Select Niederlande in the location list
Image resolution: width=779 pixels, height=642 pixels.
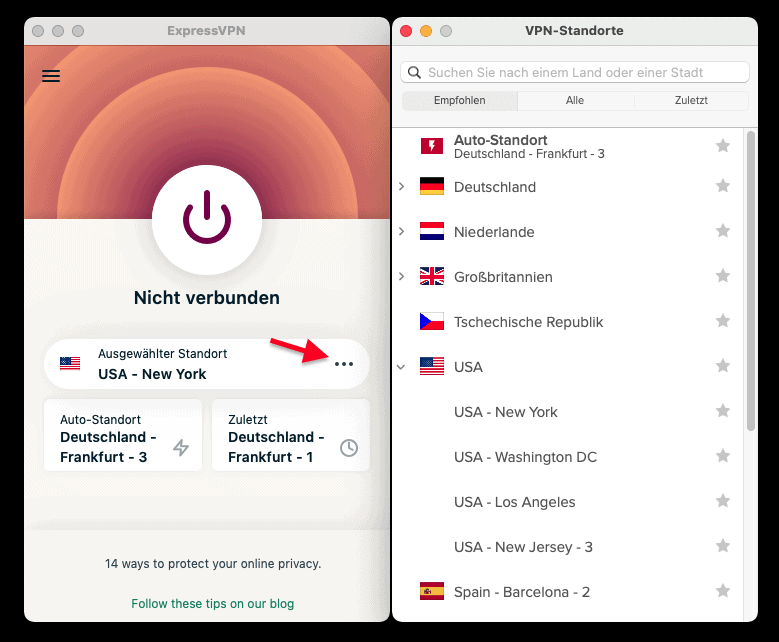tap(569, 232)
